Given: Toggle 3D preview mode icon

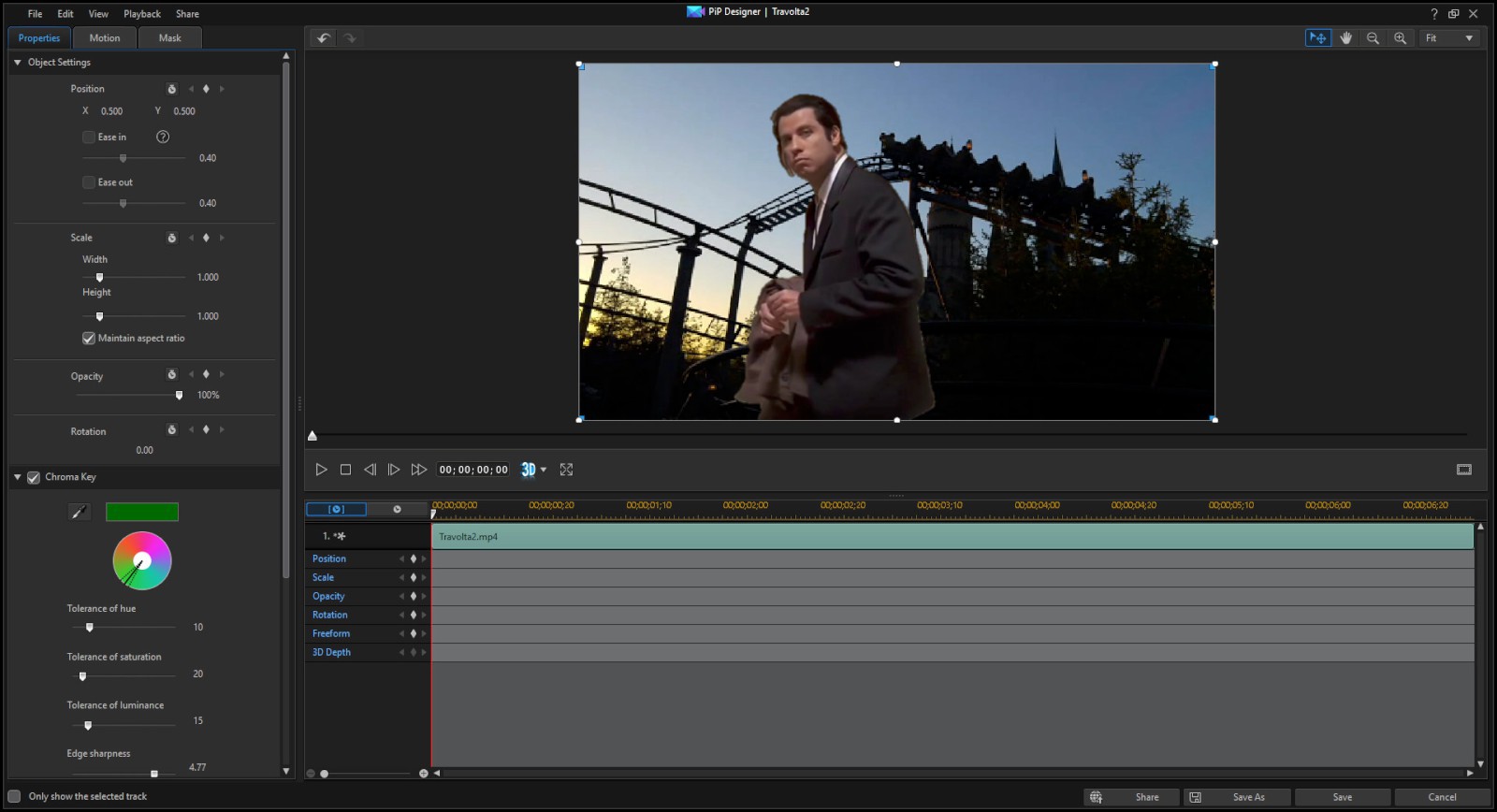Looking at the screenshot, I should pyautogui.click(x=529, y=470).
